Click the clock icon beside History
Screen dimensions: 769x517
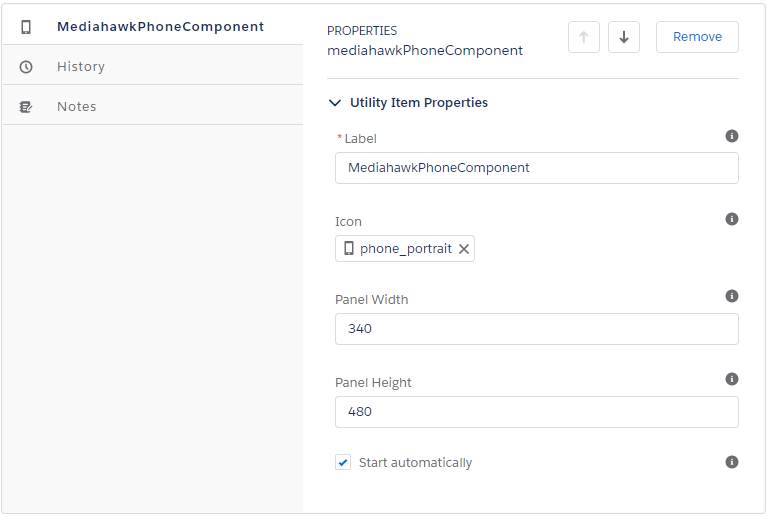click(x=26, y=67)
